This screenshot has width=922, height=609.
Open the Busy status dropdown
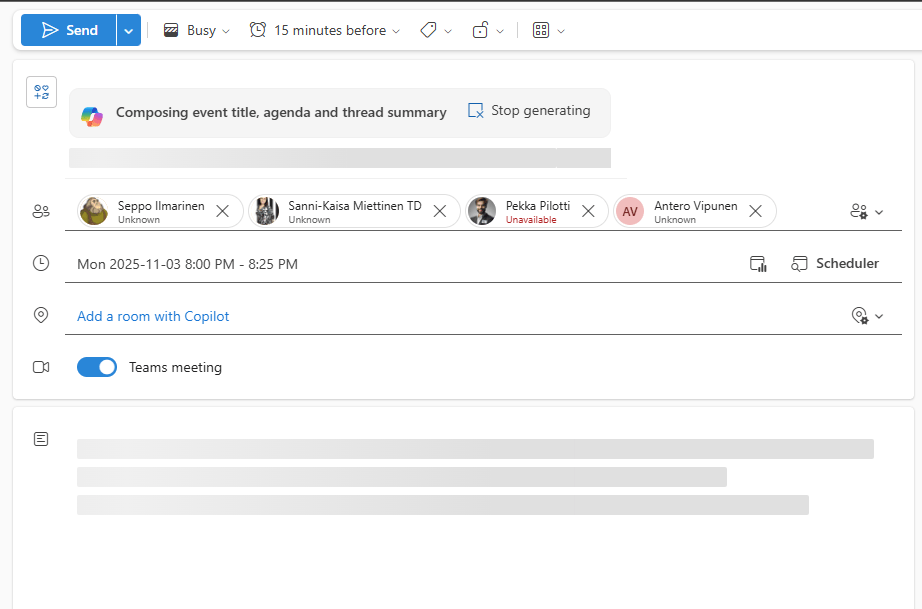tap(197, 31)
